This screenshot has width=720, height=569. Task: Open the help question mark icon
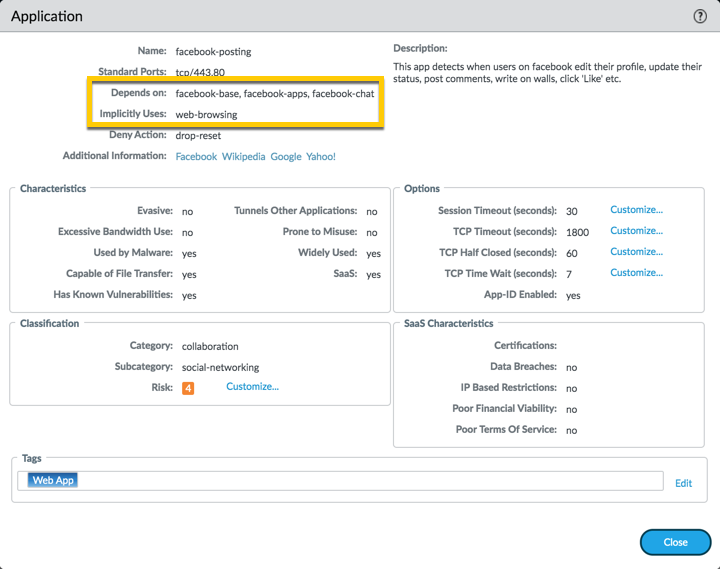(x=699, y=17)
